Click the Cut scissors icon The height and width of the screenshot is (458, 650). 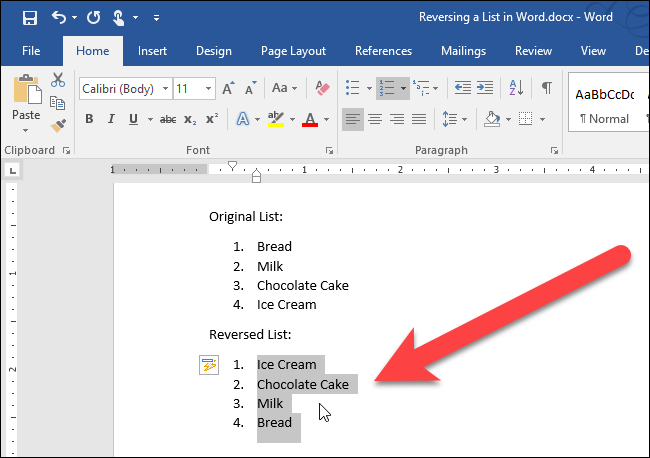[58, 81]
